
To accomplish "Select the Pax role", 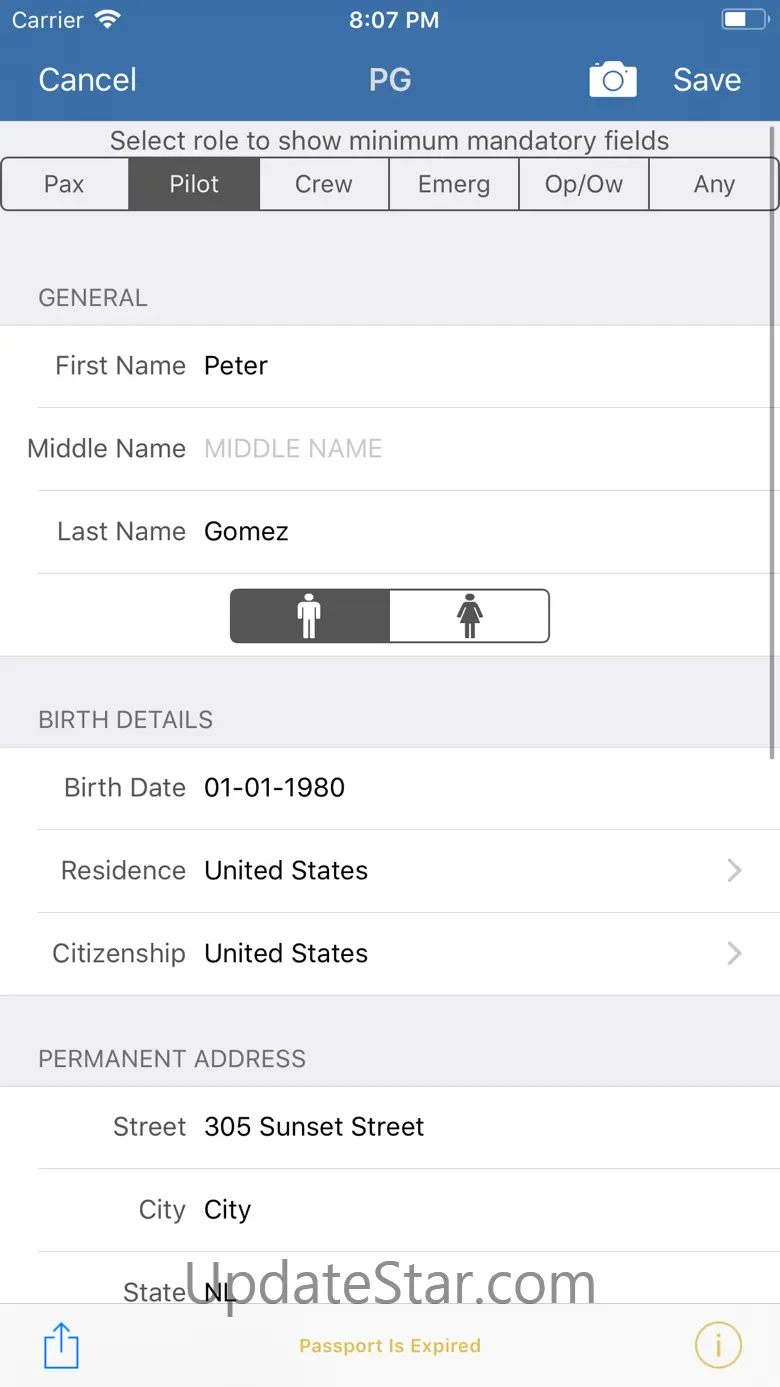I will point(65,184).
